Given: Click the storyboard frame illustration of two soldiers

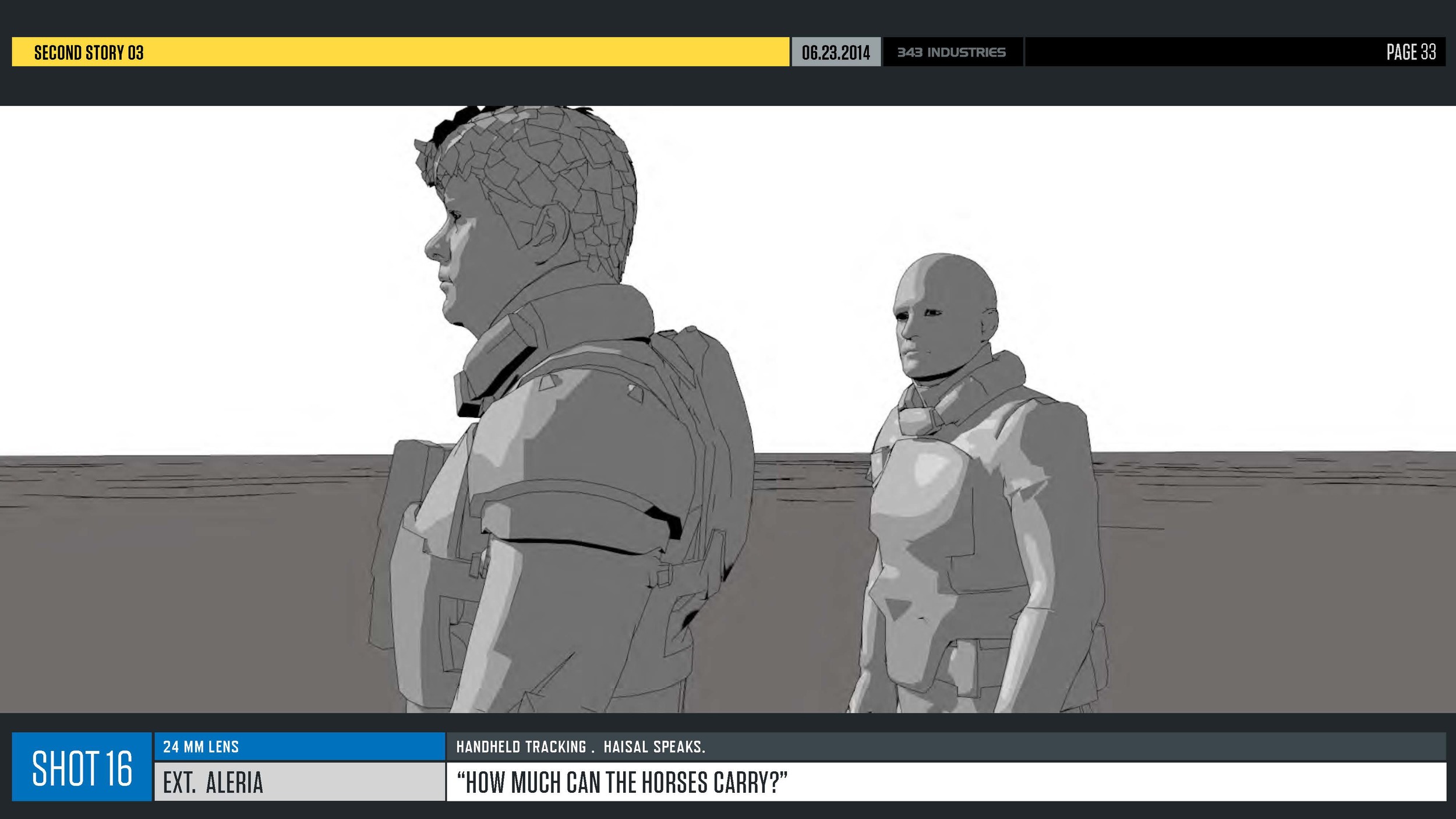Looking at the screenshot, I should 728,409.
